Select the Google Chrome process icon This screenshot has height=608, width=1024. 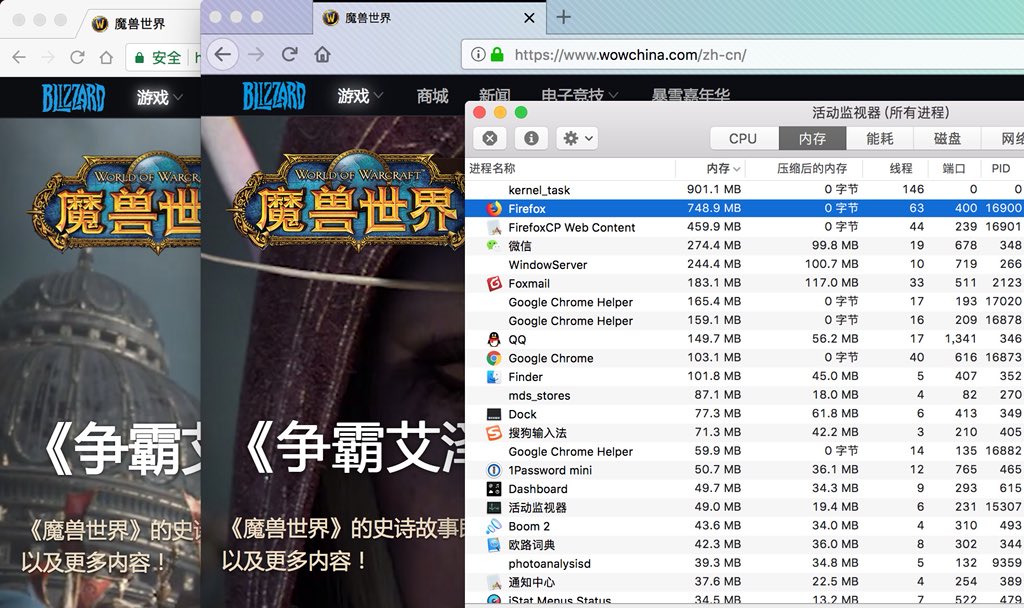tap(494, 358)
